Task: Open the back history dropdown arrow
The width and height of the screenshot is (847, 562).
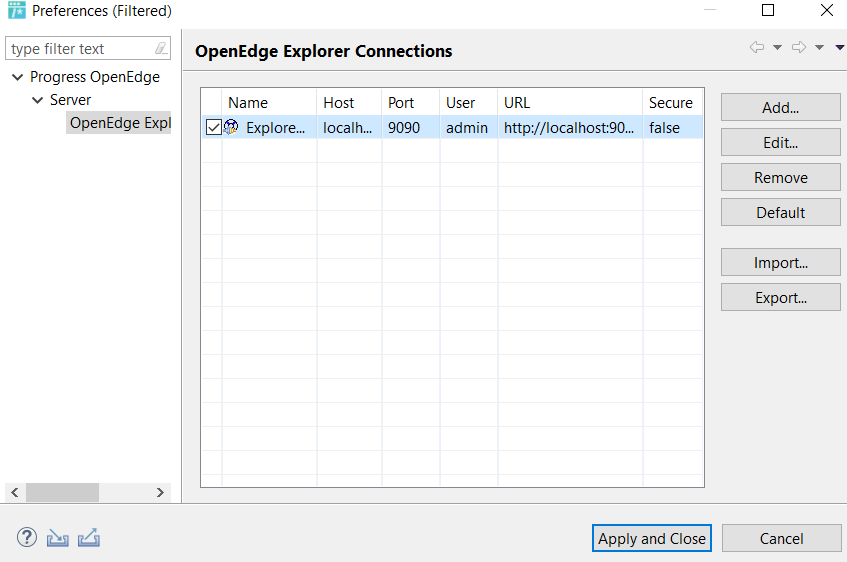Action: [x=777, y=48]
